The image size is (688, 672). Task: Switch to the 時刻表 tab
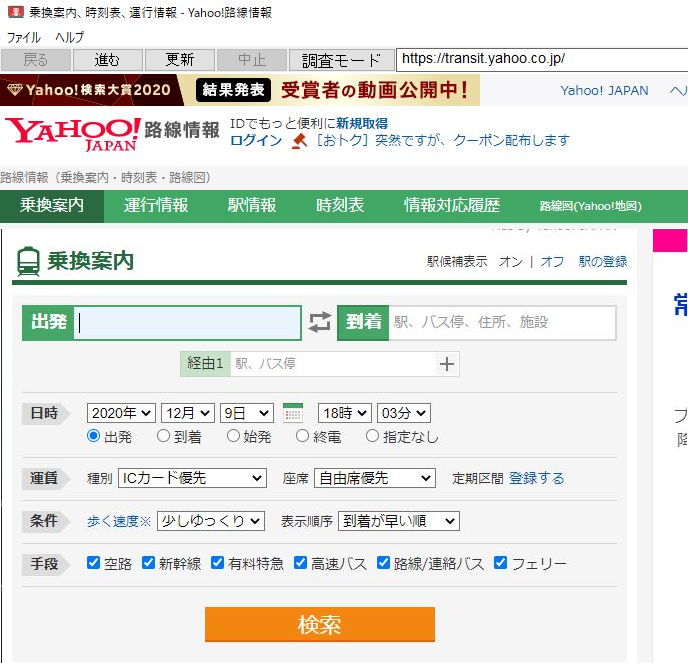[340, 206]
